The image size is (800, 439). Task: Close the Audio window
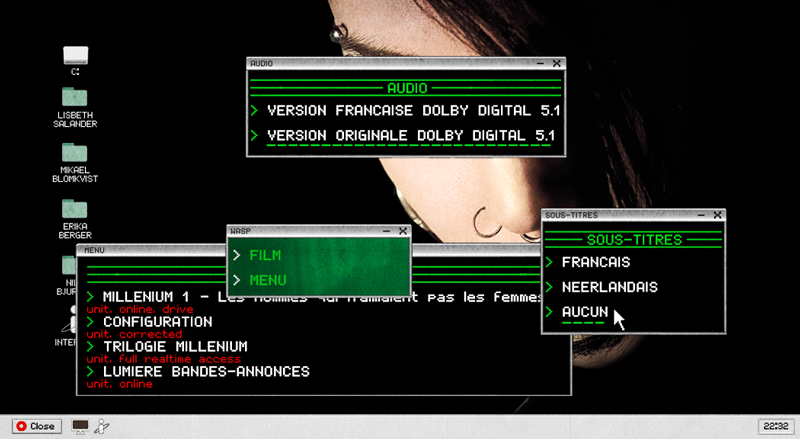pos(557,63)
